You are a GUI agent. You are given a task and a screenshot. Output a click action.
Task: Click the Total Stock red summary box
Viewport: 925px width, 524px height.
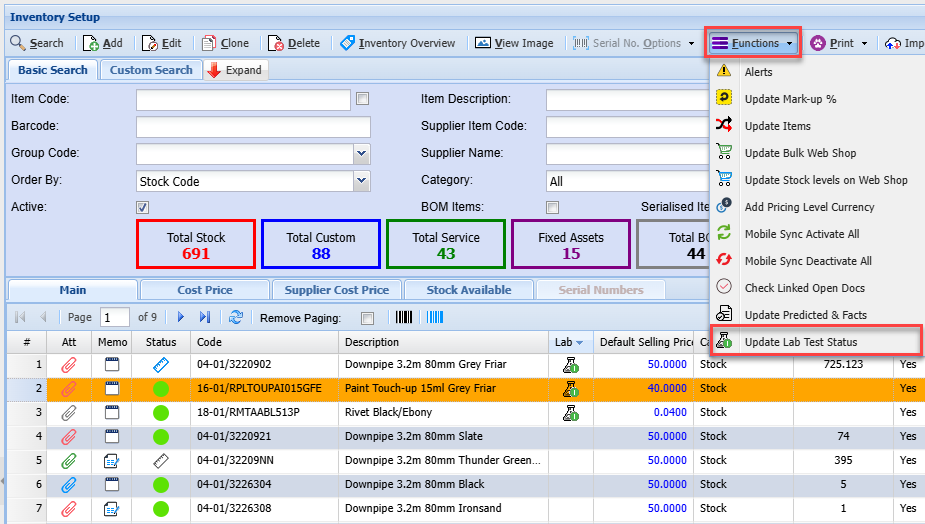(x=196, y=245)
